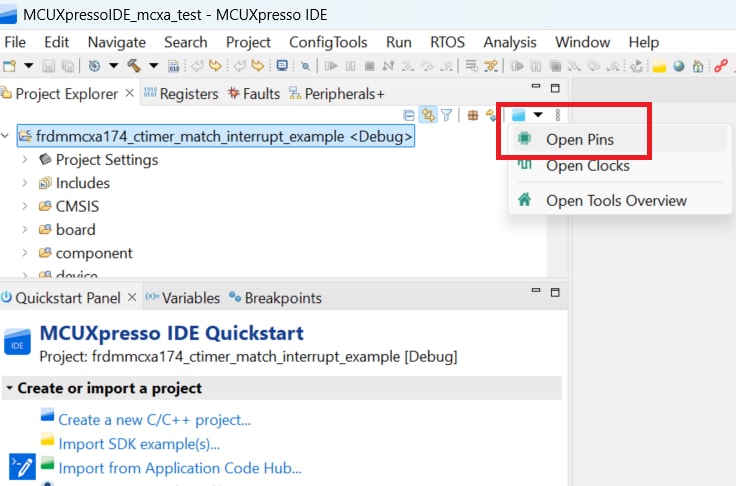Expand the component folder node
736x486 pixels.
tap(25, 253)
